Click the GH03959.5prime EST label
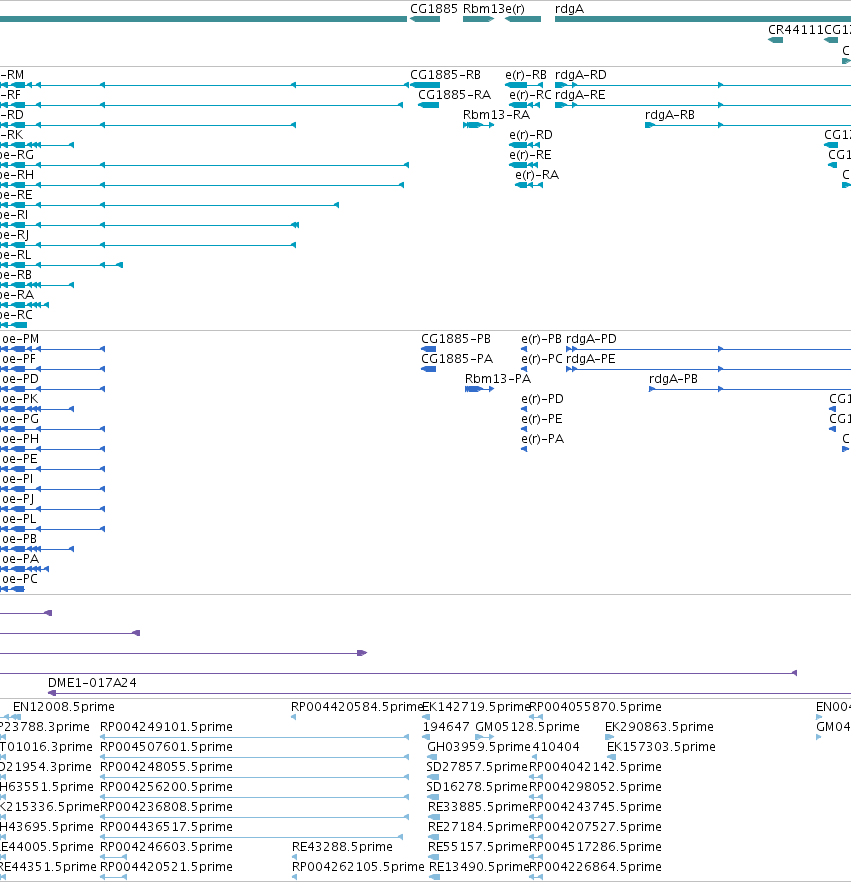 (x=479, y=746)
